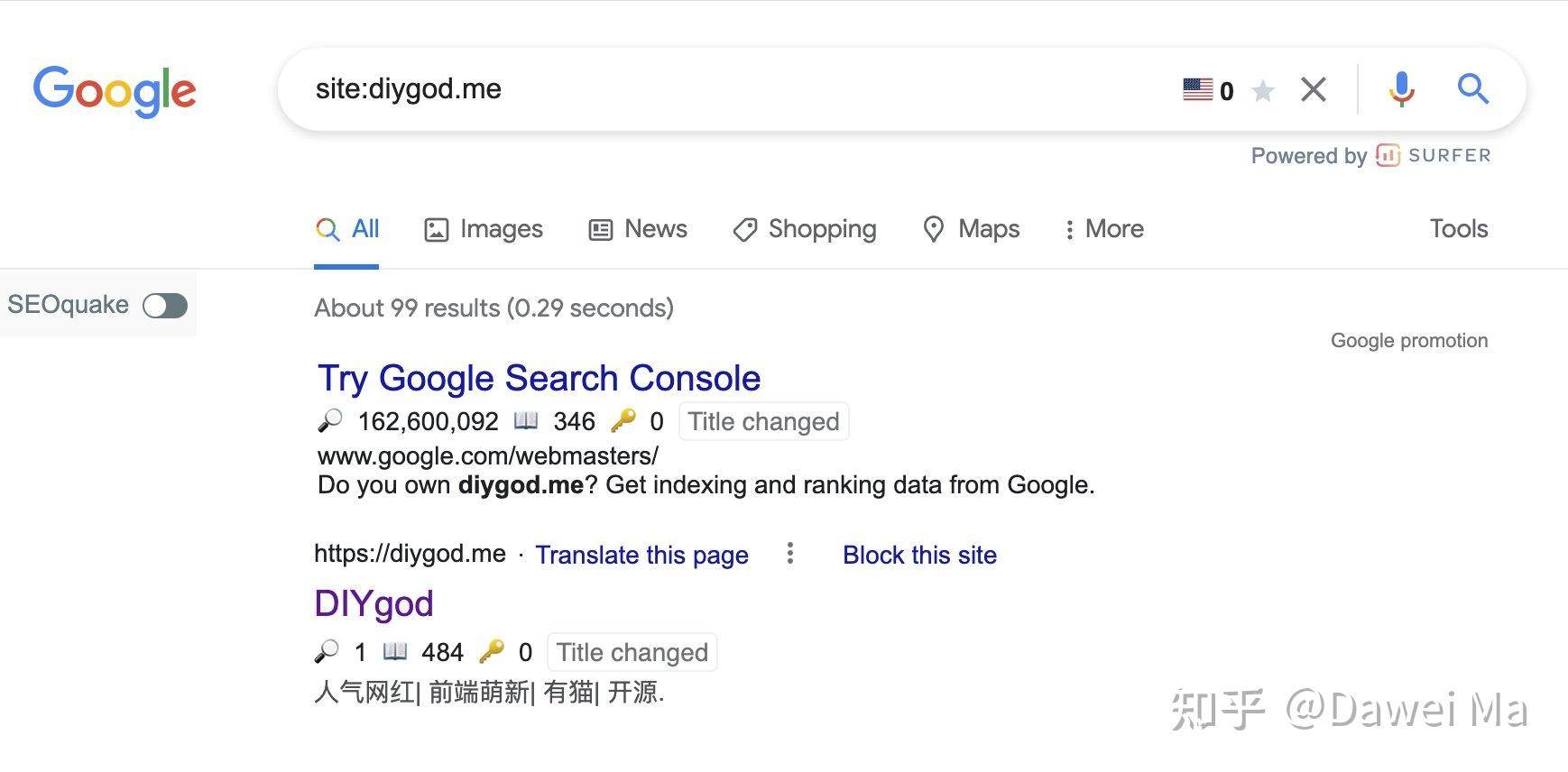Open the More search options dropdown
Screen dimensions: 1568x772
pyautogui.click(x=1103, y=229)
